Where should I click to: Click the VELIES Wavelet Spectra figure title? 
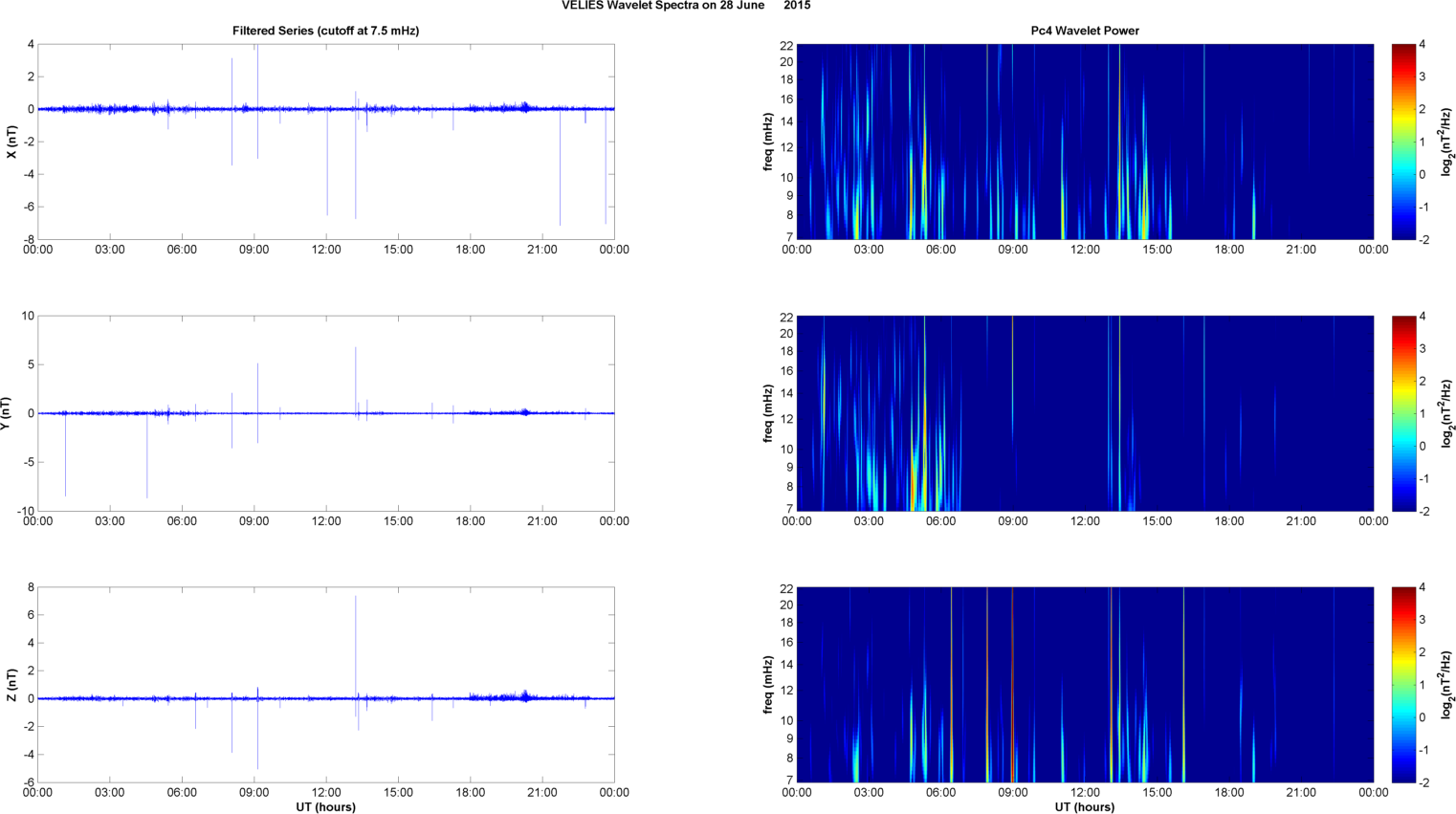[685, 6]
